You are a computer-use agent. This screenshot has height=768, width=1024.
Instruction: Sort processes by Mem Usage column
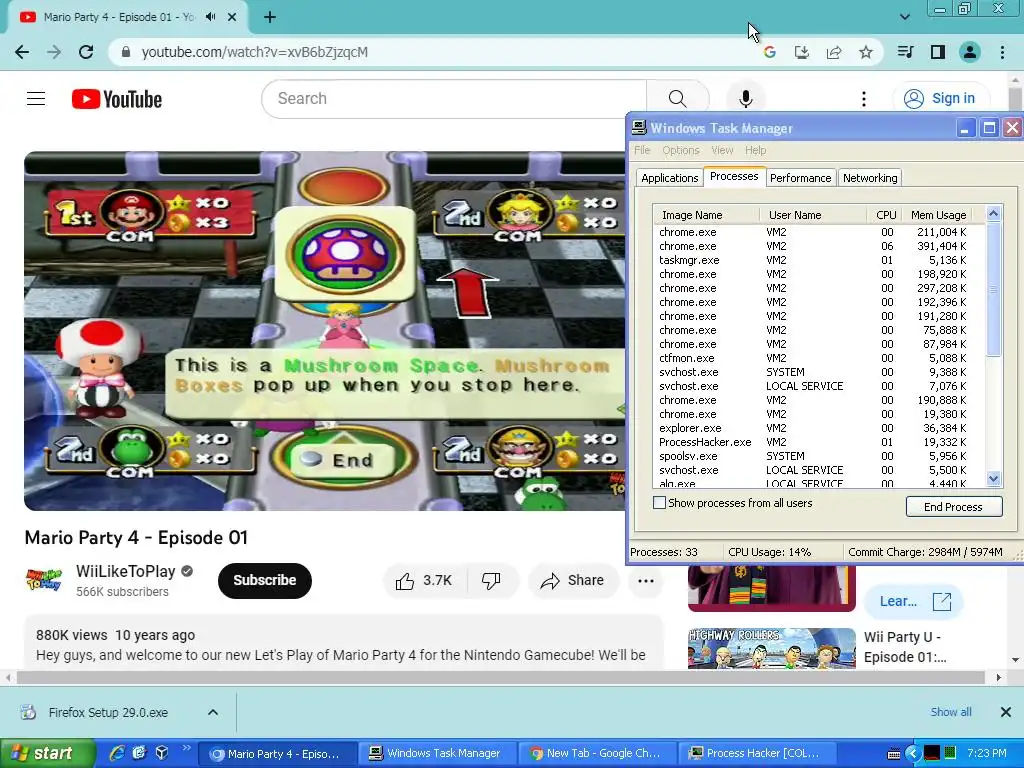(938, 215)
